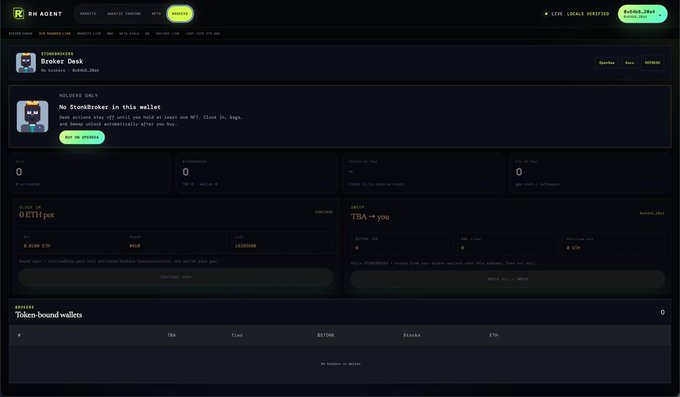Click the 'TBA → you' heading
This screenshot has width=680, height=397.
[x=370, y=217]
